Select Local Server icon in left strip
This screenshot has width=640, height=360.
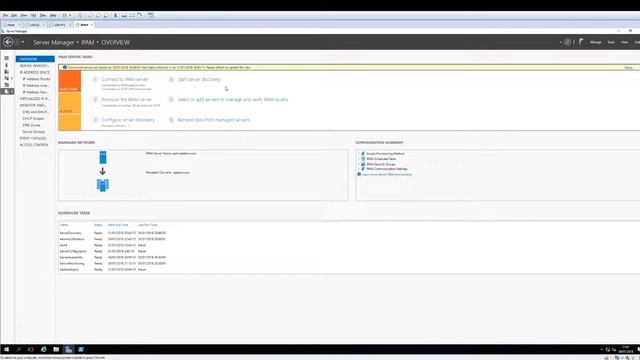pyautogui.click(x=7, y=65)
